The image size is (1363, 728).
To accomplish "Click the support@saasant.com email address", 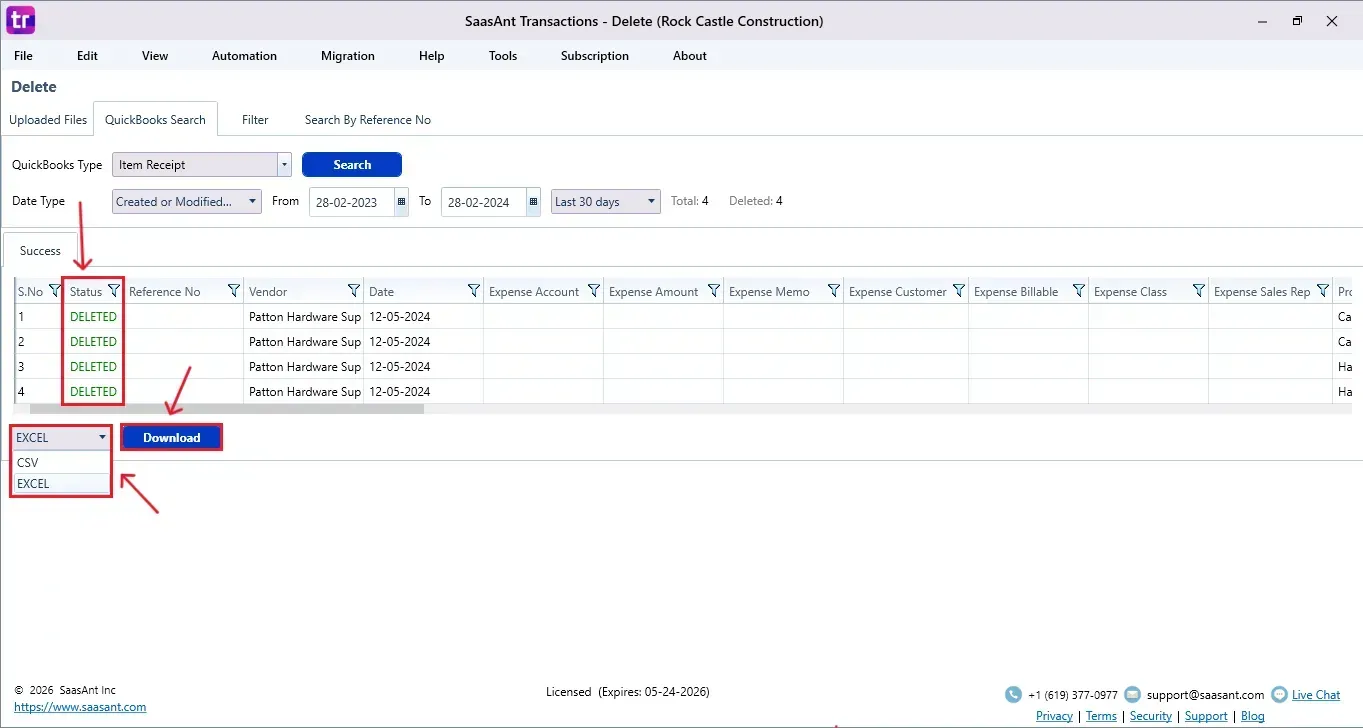I will (x=1205, y=695).
